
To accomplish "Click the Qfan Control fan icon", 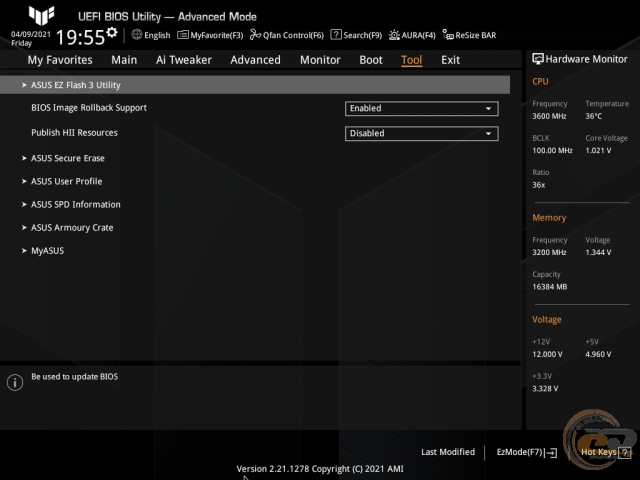I will pos(256,35).
